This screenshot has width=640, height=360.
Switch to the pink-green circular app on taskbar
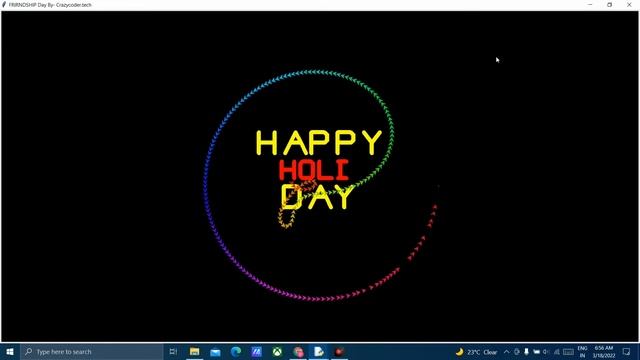coord(298,351)
